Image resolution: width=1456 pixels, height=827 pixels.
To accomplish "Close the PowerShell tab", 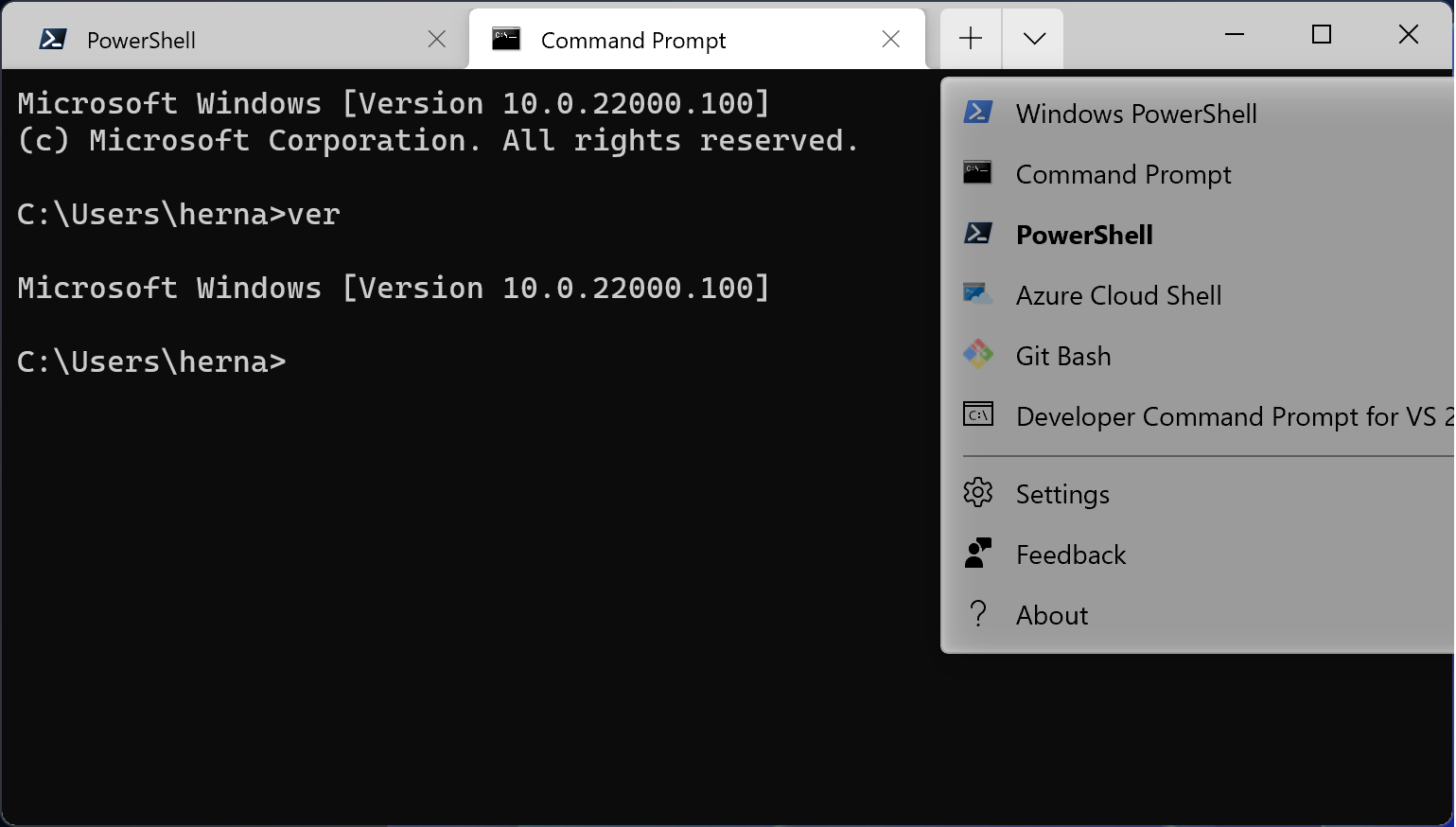I will tap(435, 39).
